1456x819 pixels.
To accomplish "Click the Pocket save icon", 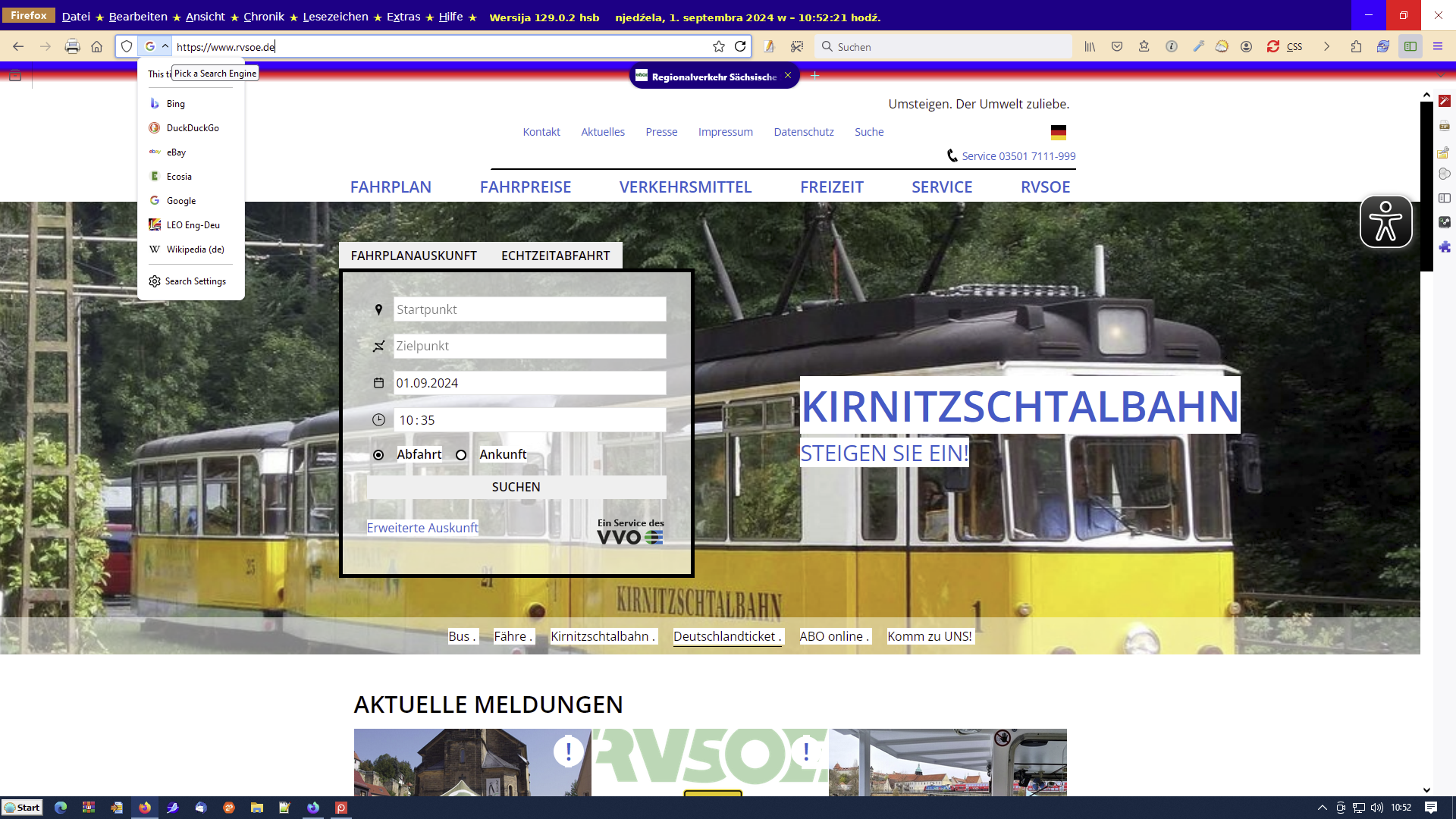I will [x=1117, y=46].
